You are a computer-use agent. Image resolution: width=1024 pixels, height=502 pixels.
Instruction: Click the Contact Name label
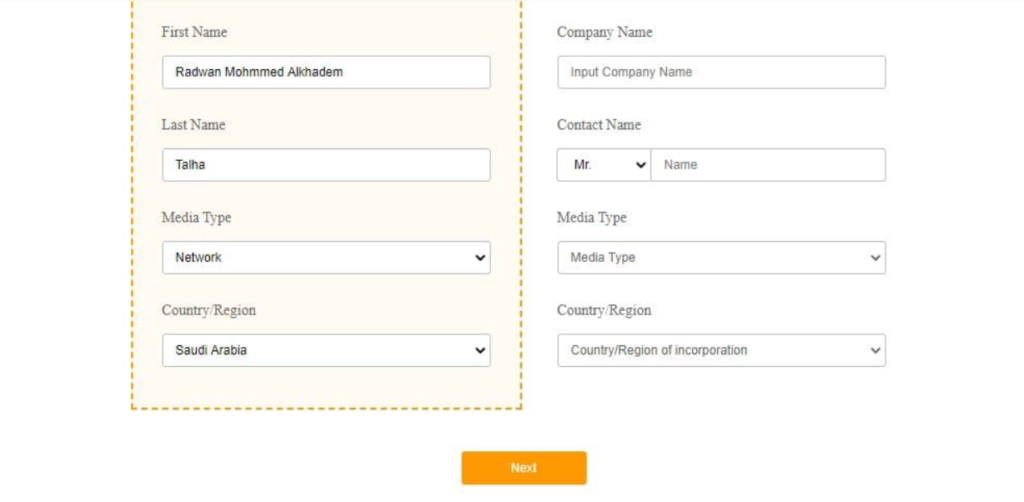(x=598, y=125)
